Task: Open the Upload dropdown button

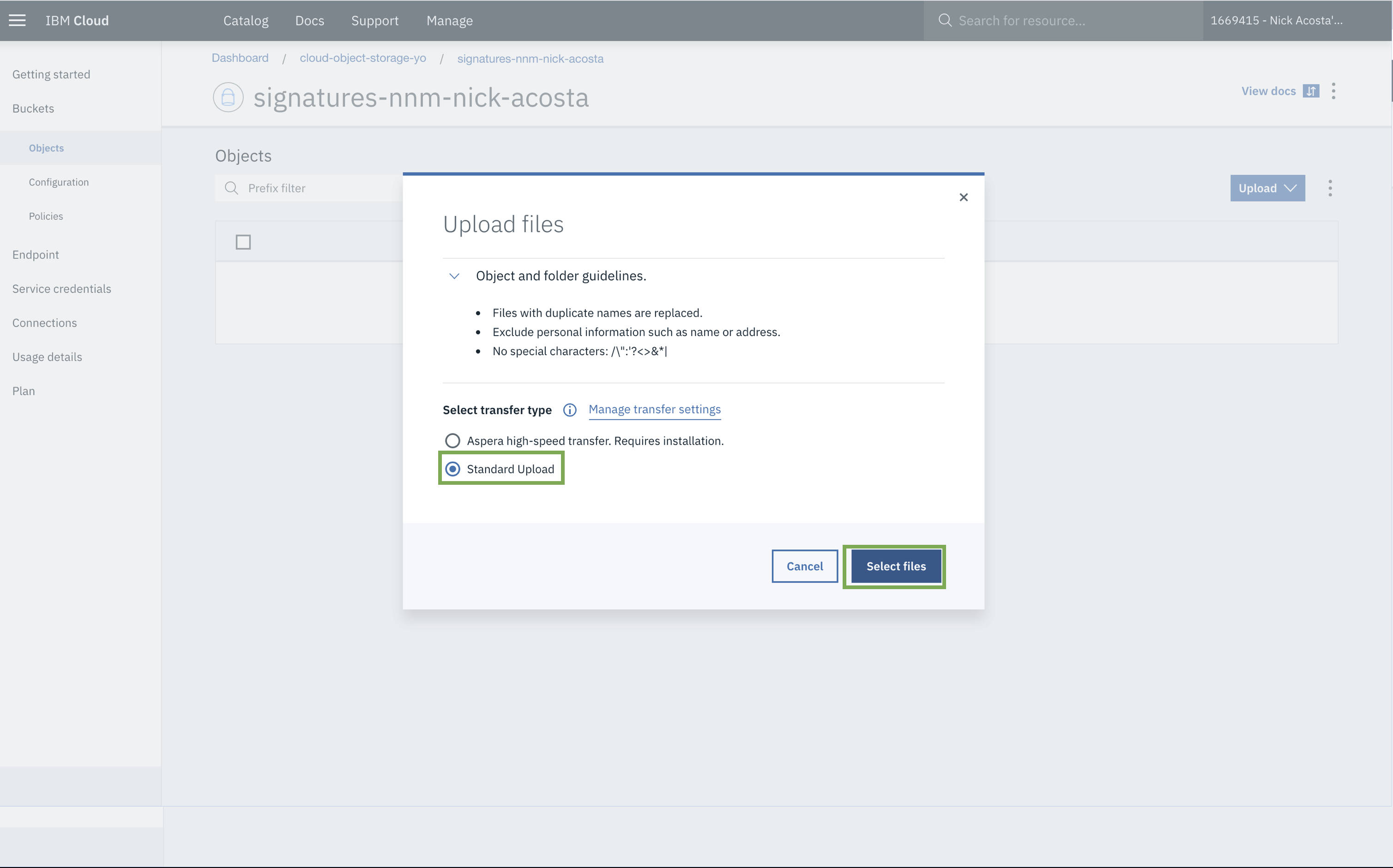Action: (1267, 188)
